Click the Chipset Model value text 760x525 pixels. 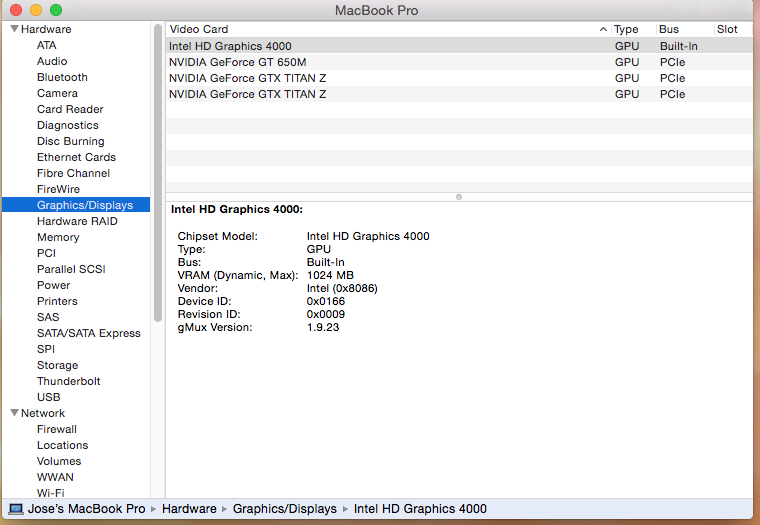[368, 236]
